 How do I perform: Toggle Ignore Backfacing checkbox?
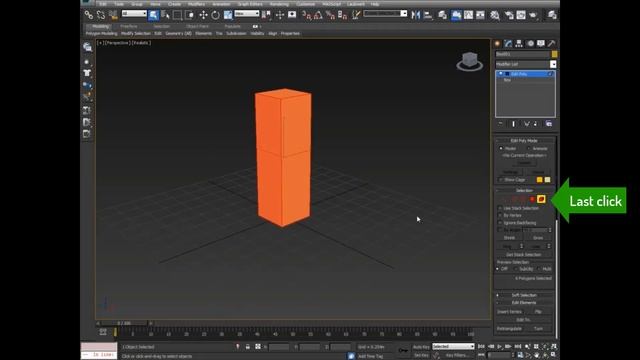point(500,222)
